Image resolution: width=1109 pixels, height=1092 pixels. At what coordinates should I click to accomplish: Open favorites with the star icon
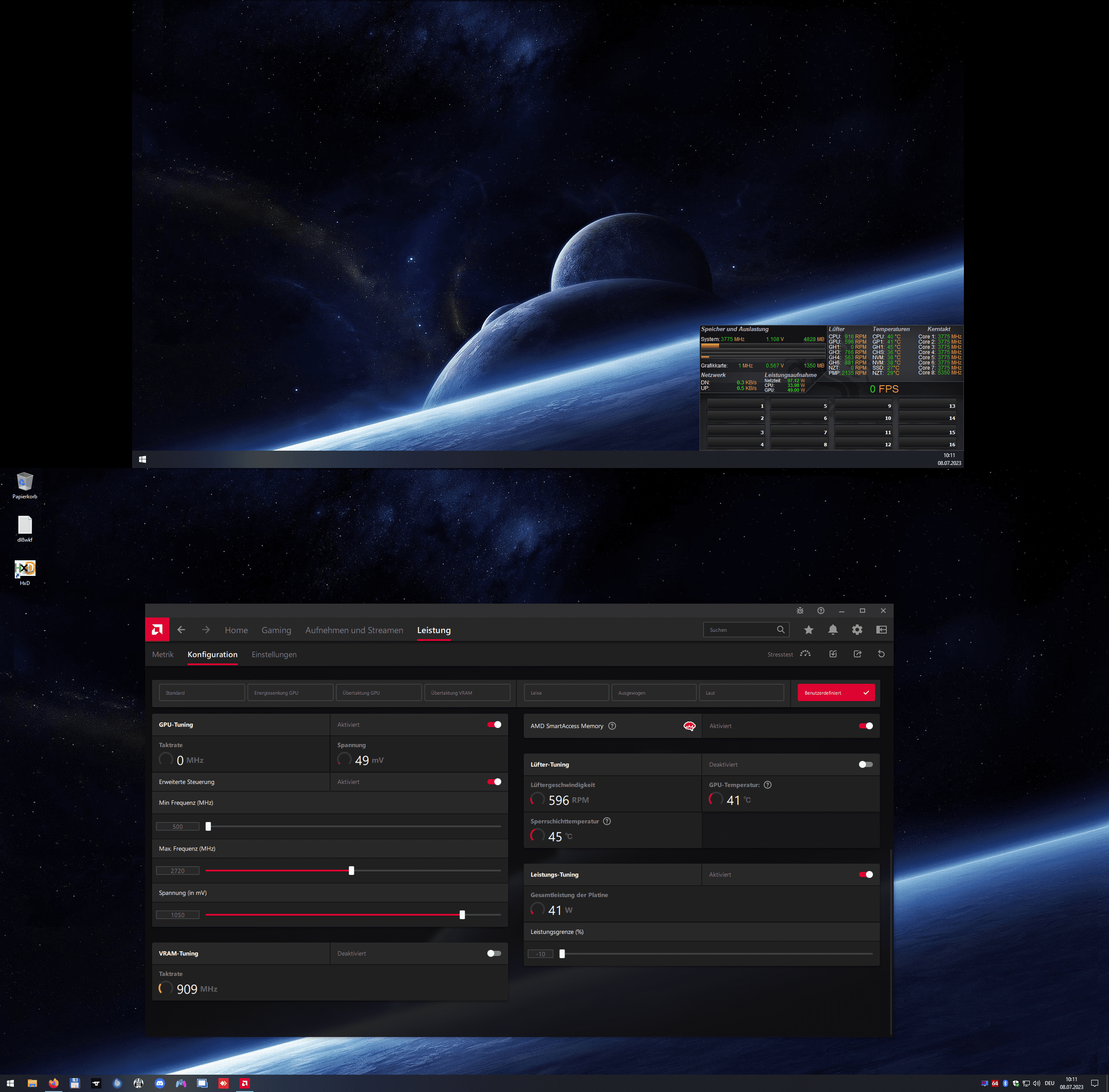[x=808, y=630]
